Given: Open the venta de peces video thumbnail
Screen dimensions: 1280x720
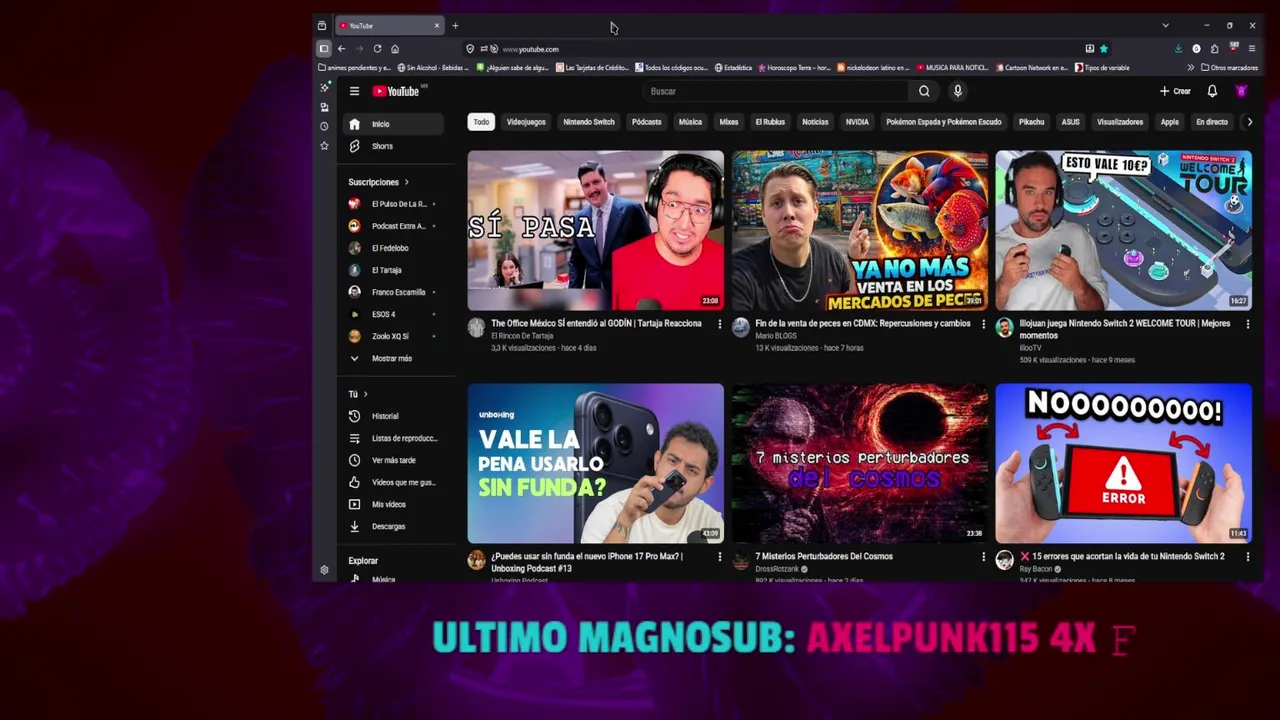Looking at the screenshot, I should coord(859,230).
